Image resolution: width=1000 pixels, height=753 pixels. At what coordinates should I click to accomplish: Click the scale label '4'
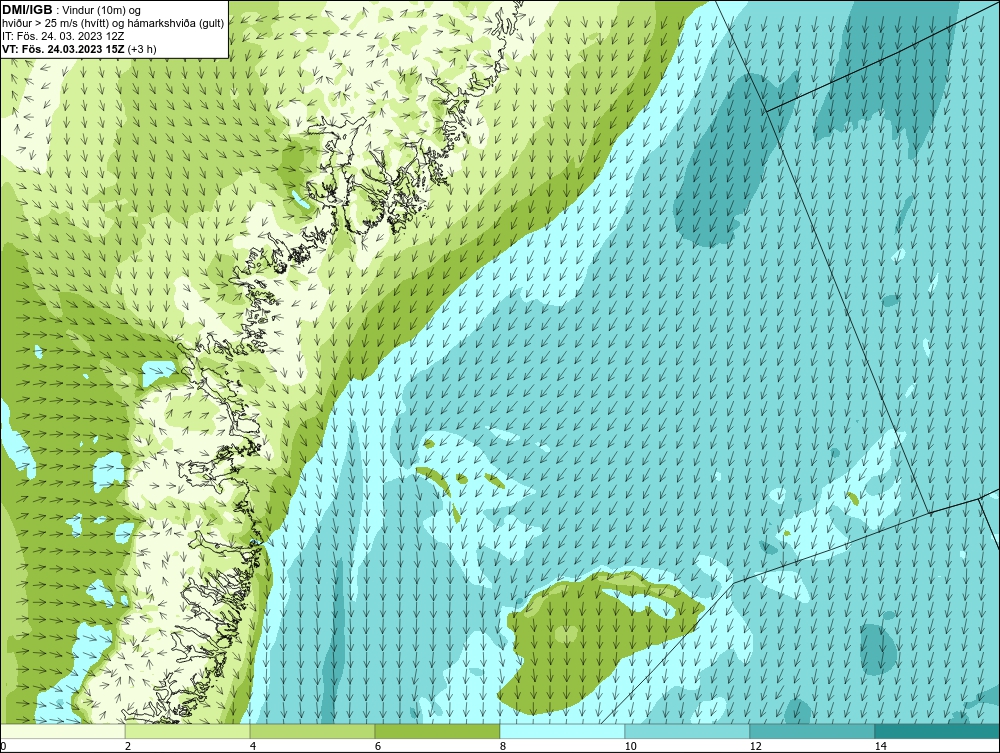pyautogui.click(x=253, y=746)
